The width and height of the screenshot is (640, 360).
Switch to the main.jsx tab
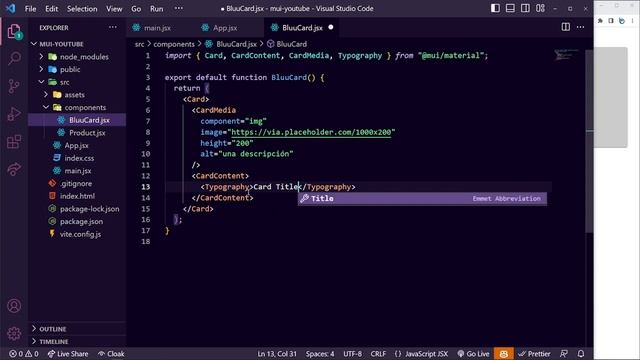(157, 28)
